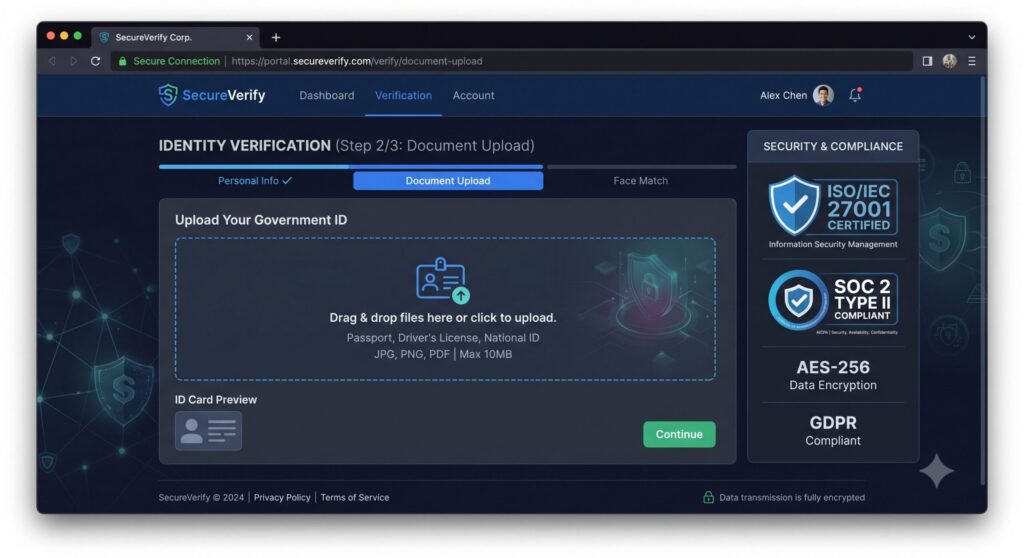The width and height of the screenshot is (1024, 558).
Task: Click Alex Chen's avatar picture
Action: pos(823,95)
